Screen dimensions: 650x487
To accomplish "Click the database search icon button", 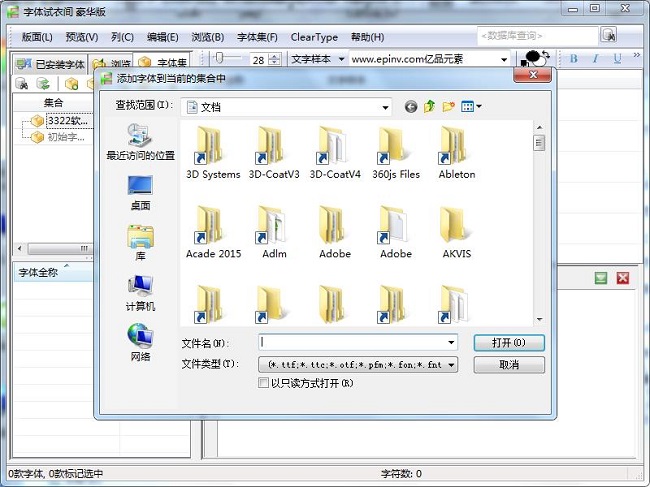I will coord(609,35).
